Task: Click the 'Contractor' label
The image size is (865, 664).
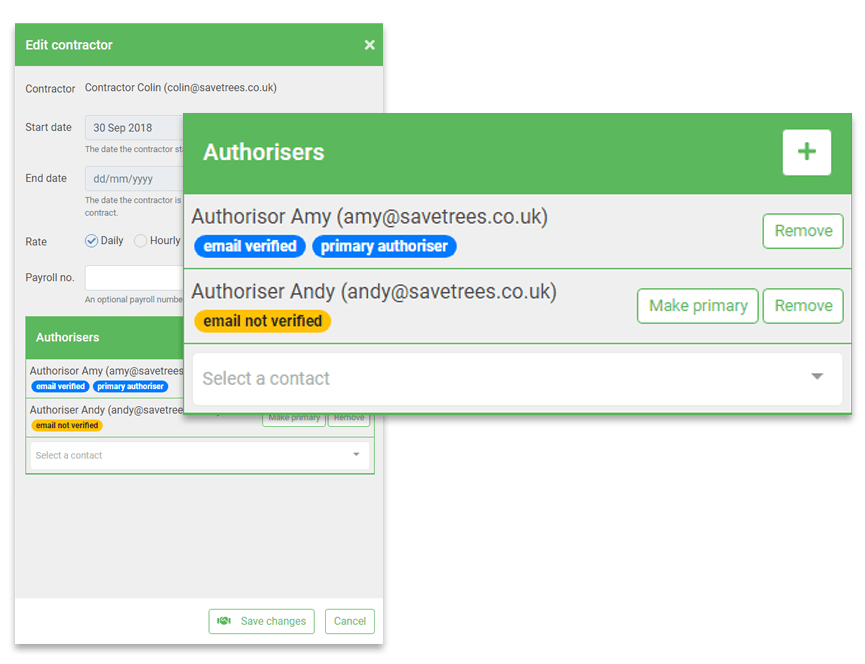Action: (50, 89)
